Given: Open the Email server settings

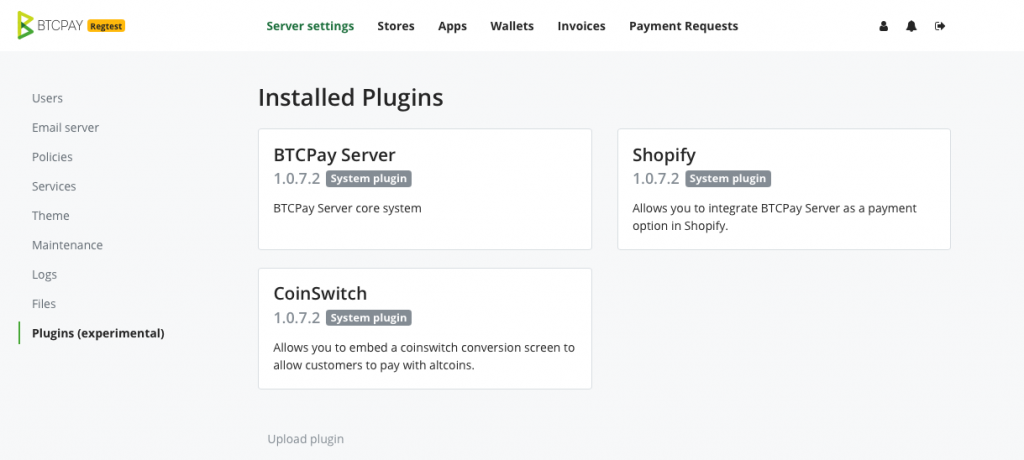Looking at the screenshot, I should [x=65, y=127].
